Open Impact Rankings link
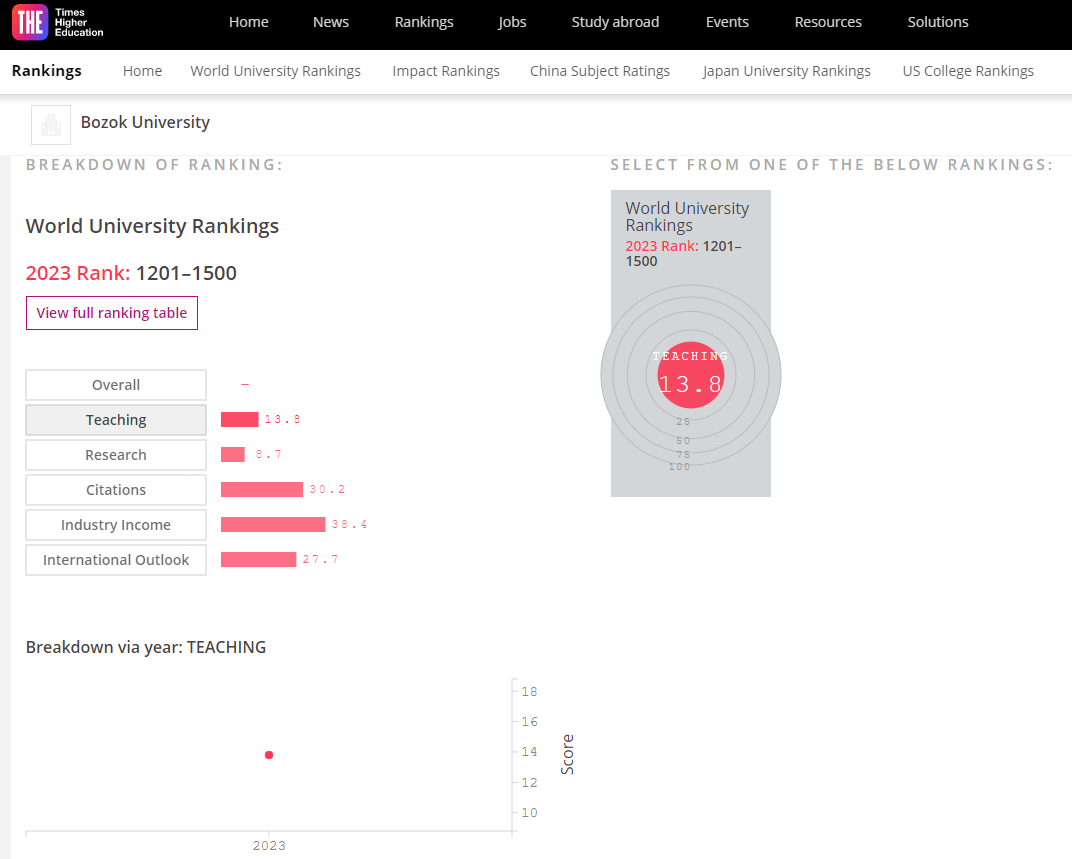This screenshot has width=1072, height=859. [446, 71]
